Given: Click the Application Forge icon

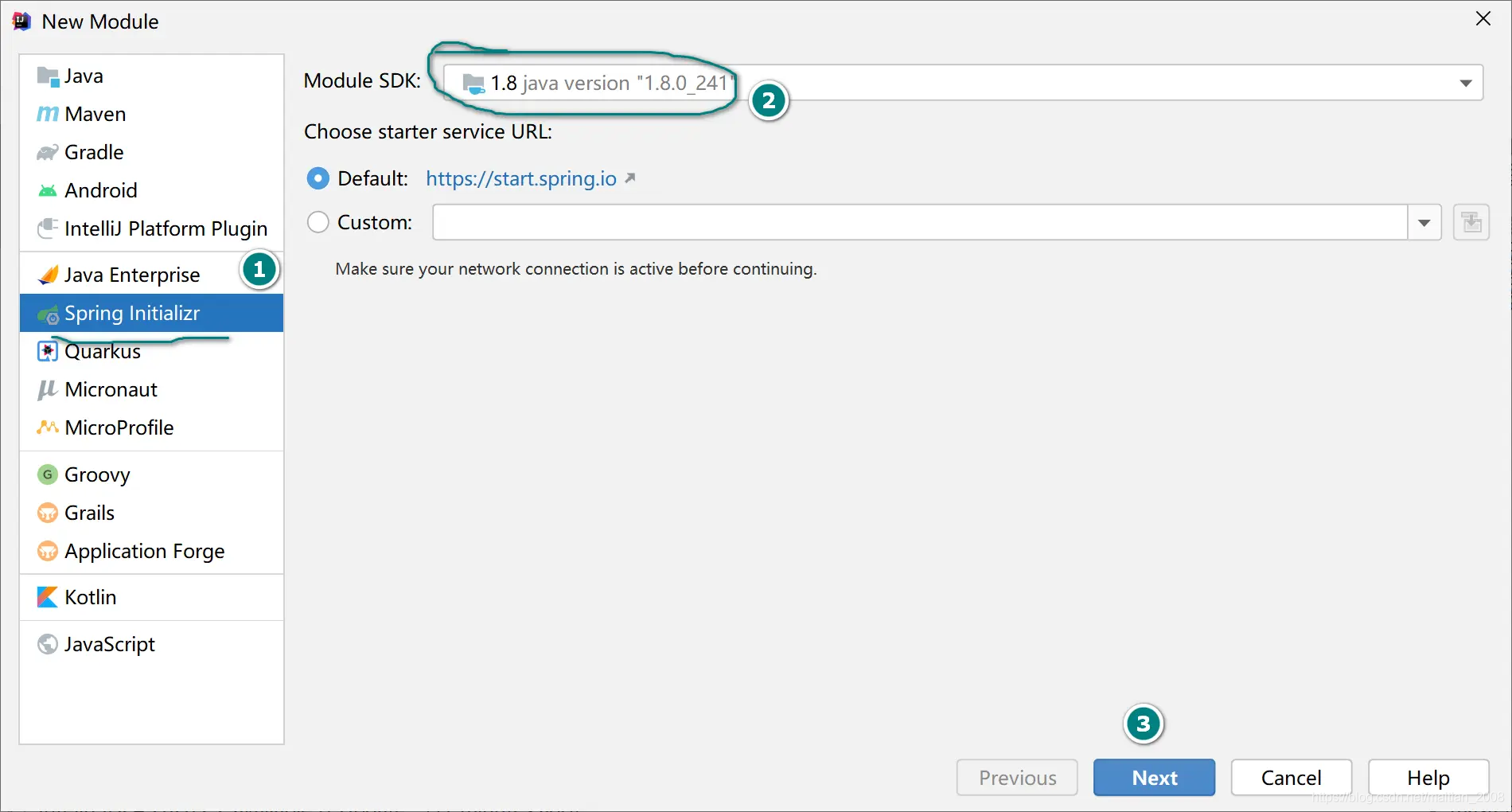Looking at the screenshot, I should tap(48, 551).
